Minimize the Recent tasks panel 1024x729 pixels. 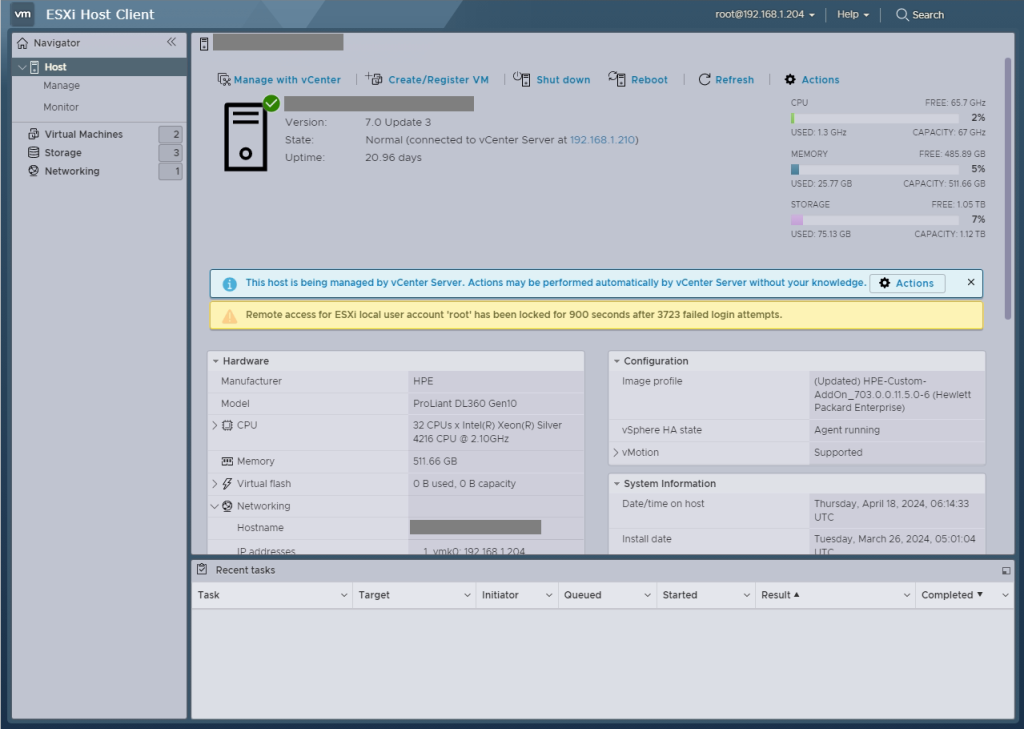(1006, 570)
